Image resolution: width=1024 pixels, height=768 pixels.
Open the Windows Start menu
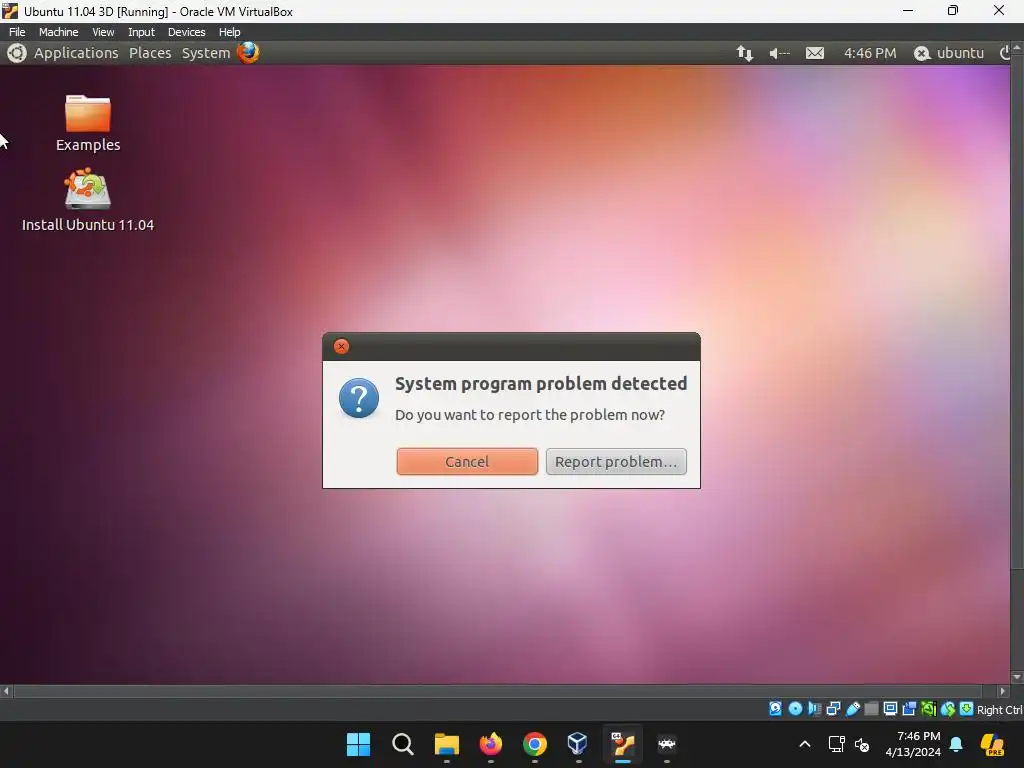point(358,744)
